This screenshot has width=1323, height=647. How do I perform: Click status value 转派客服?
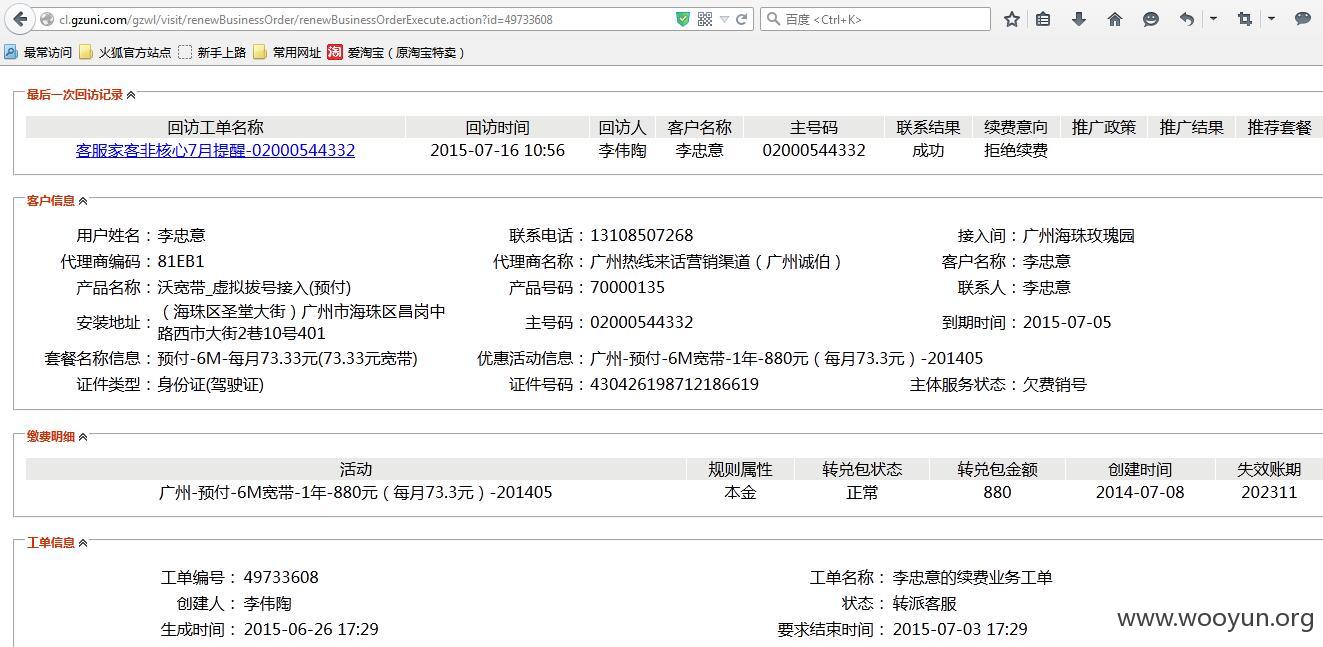click(924, 604)
